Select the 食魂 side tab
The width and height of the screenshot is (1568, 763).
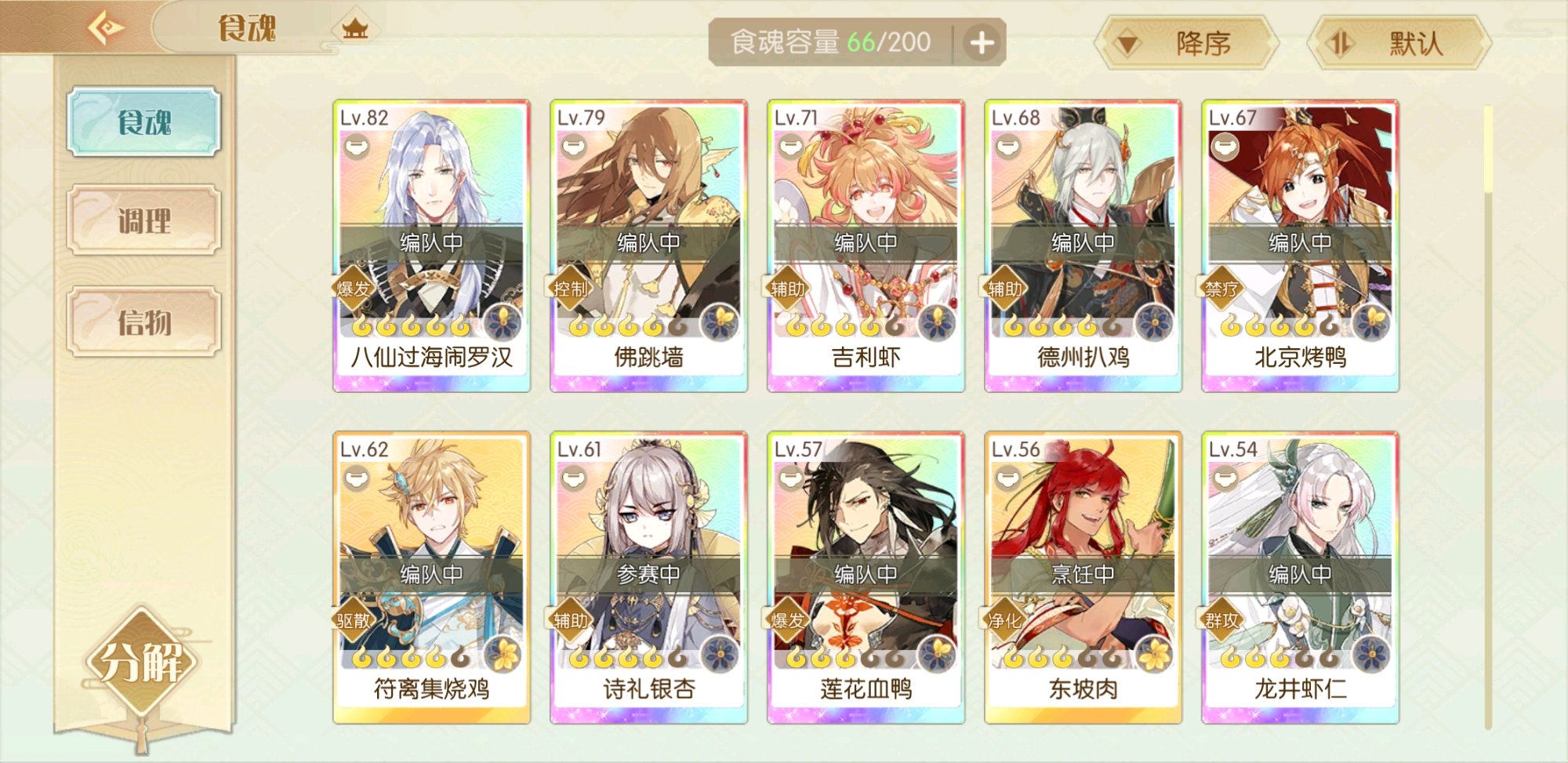click(x=144, y=122)
